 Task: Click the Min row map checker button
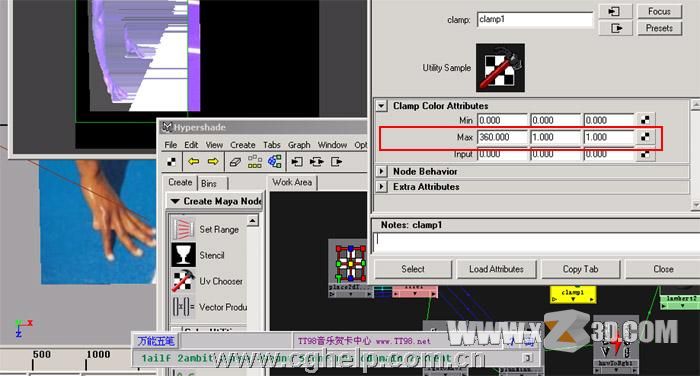(x=645, y=120)
